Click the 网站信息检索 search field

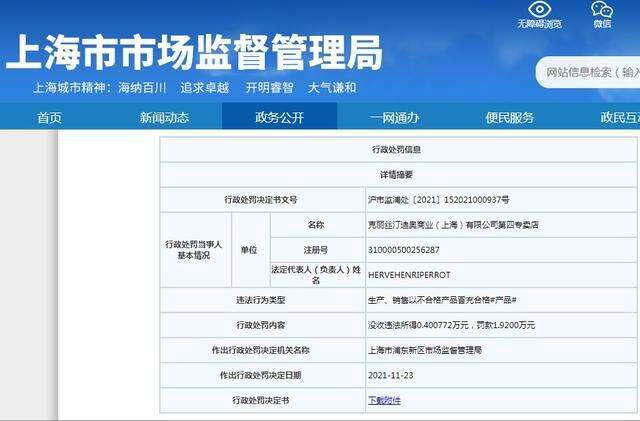click(x=588, y=72)
